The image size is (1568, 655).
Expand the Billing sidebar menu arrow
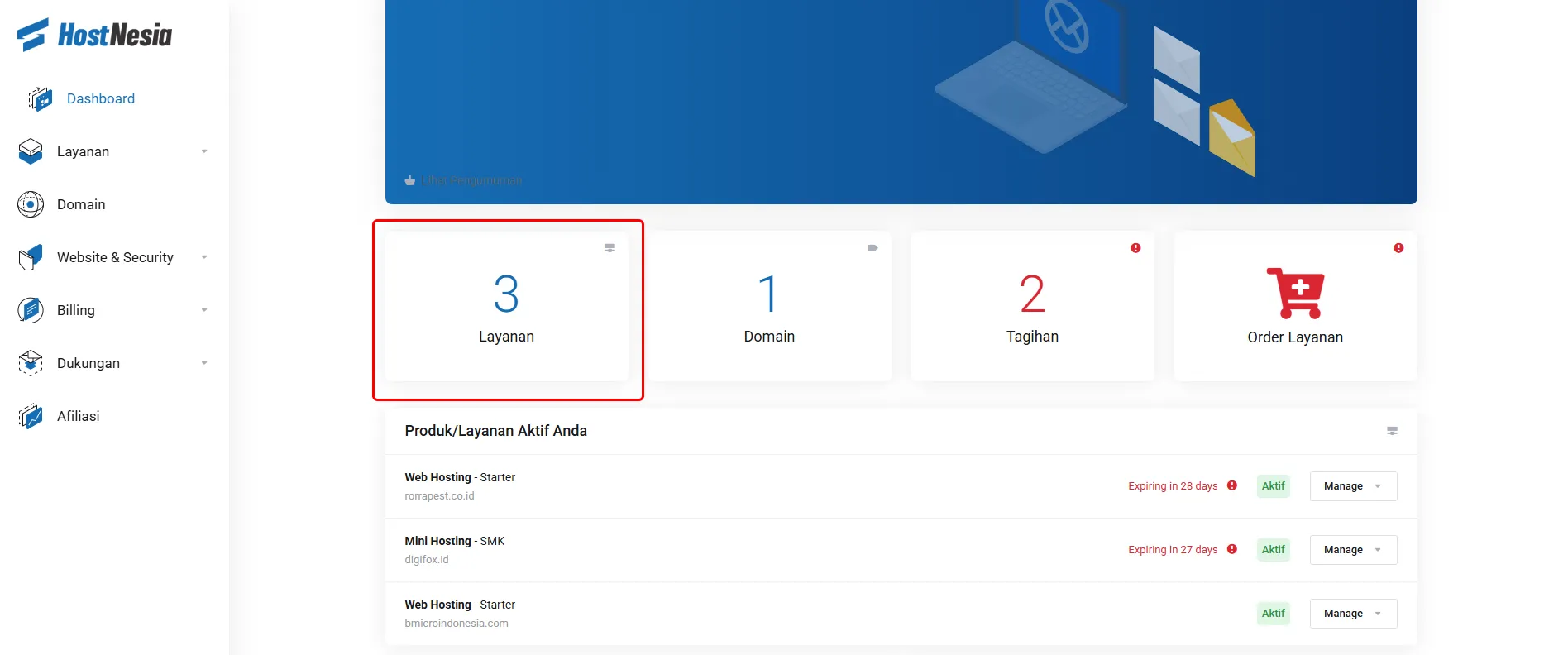(204, 310)
